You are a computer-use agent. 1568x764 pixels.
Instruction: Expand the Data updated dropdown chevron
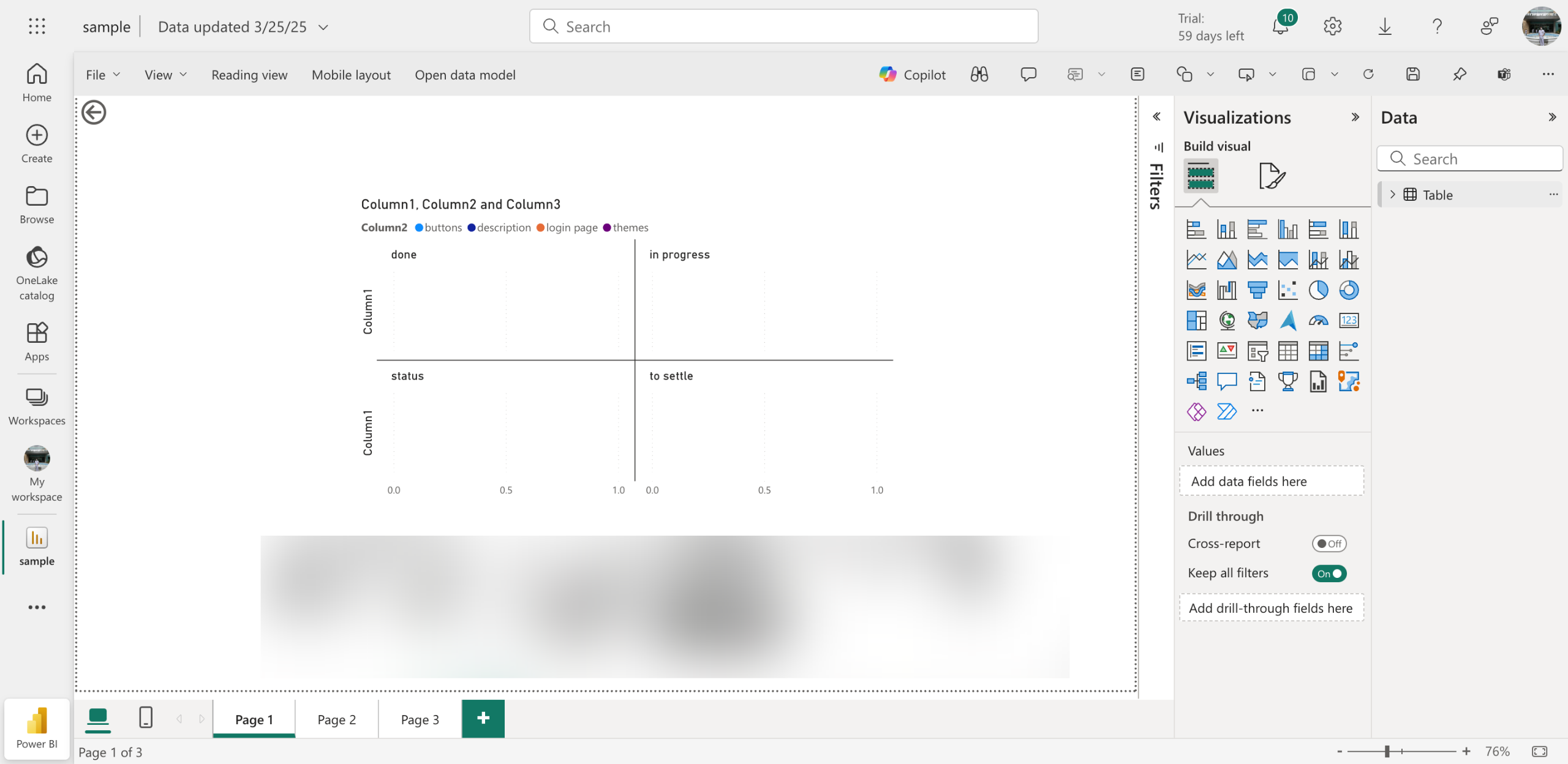pyautogui.click(x=323, y=27)
